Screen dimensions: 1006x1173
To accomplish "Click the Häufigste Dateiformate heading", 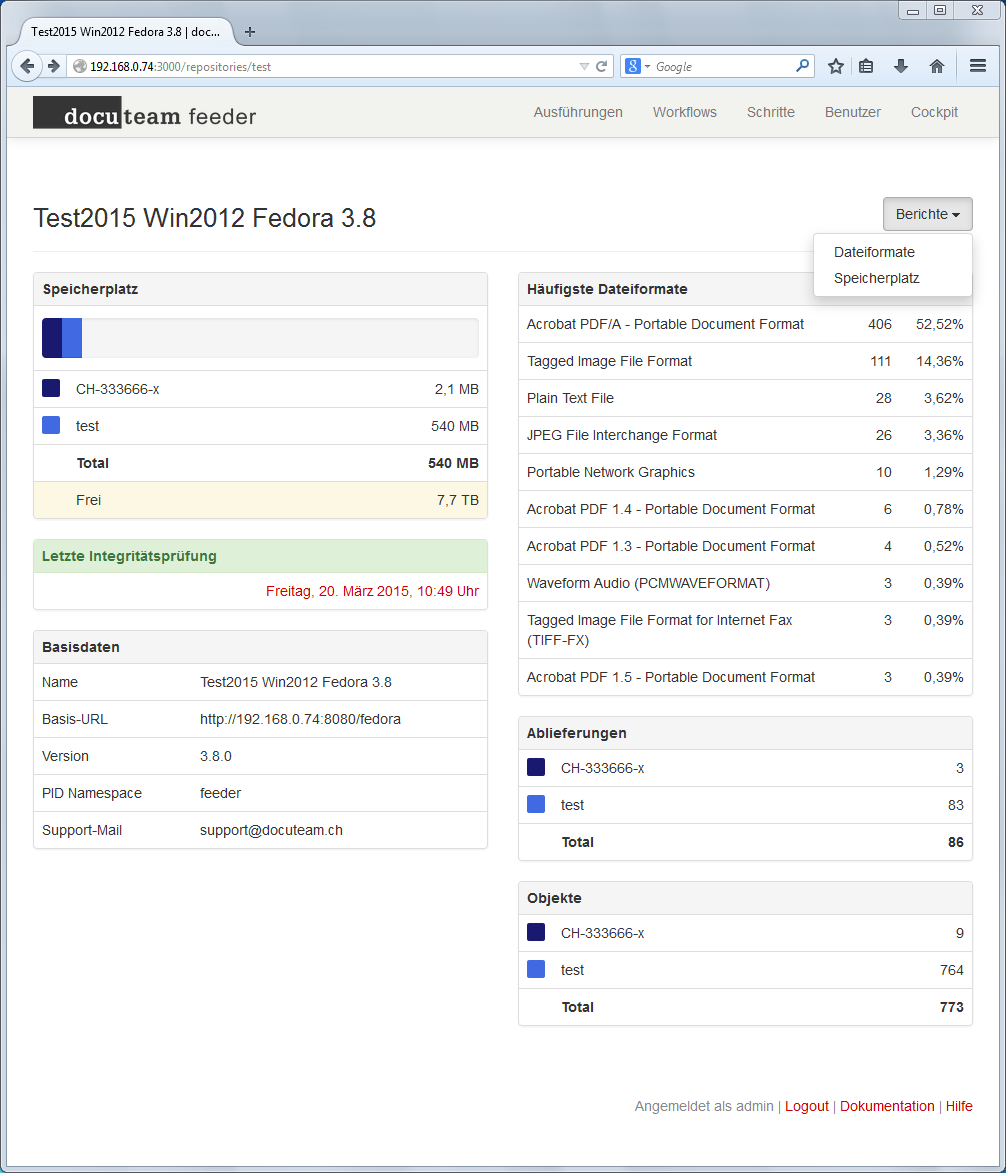I will pyautogui.click(x=607, y=289).
